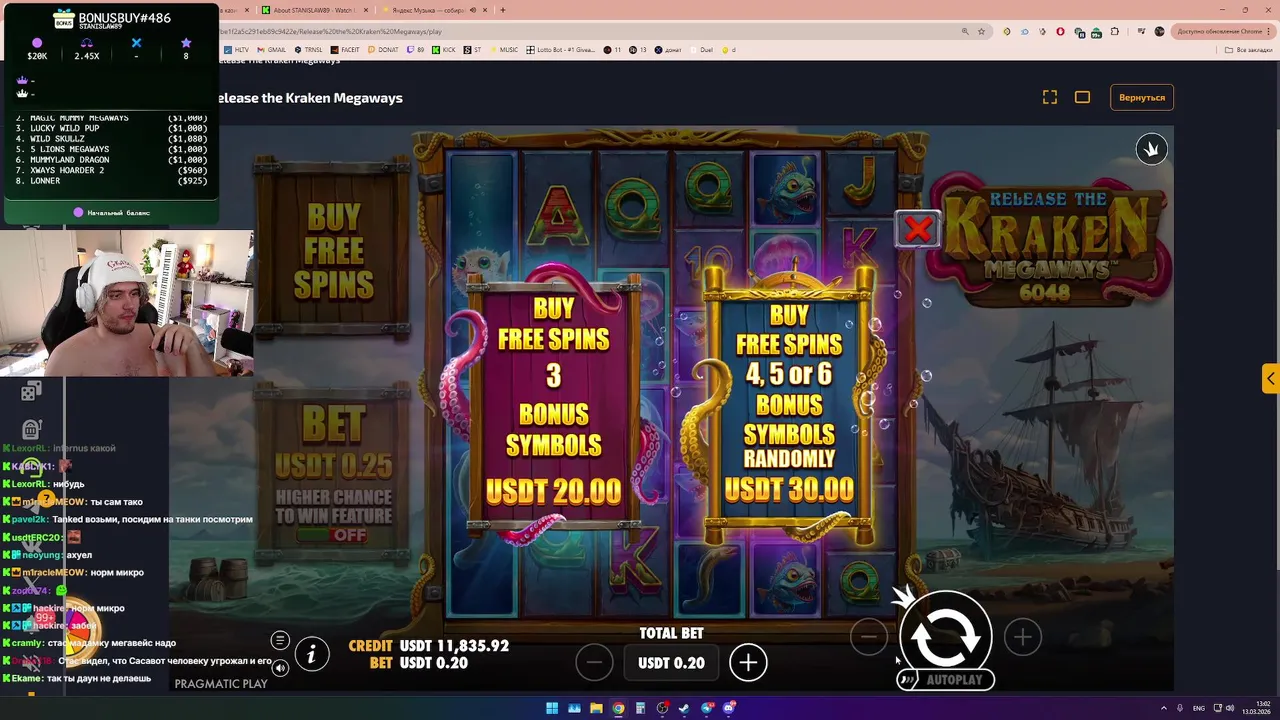Open the MUSIC bookmark

coord(505,49)
